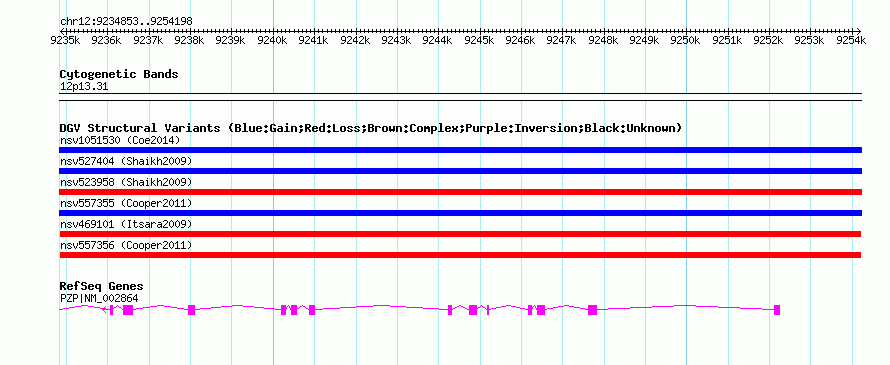Click the RefSeq Genes track heading
The image size is (890, 365).
click(102, 286)
